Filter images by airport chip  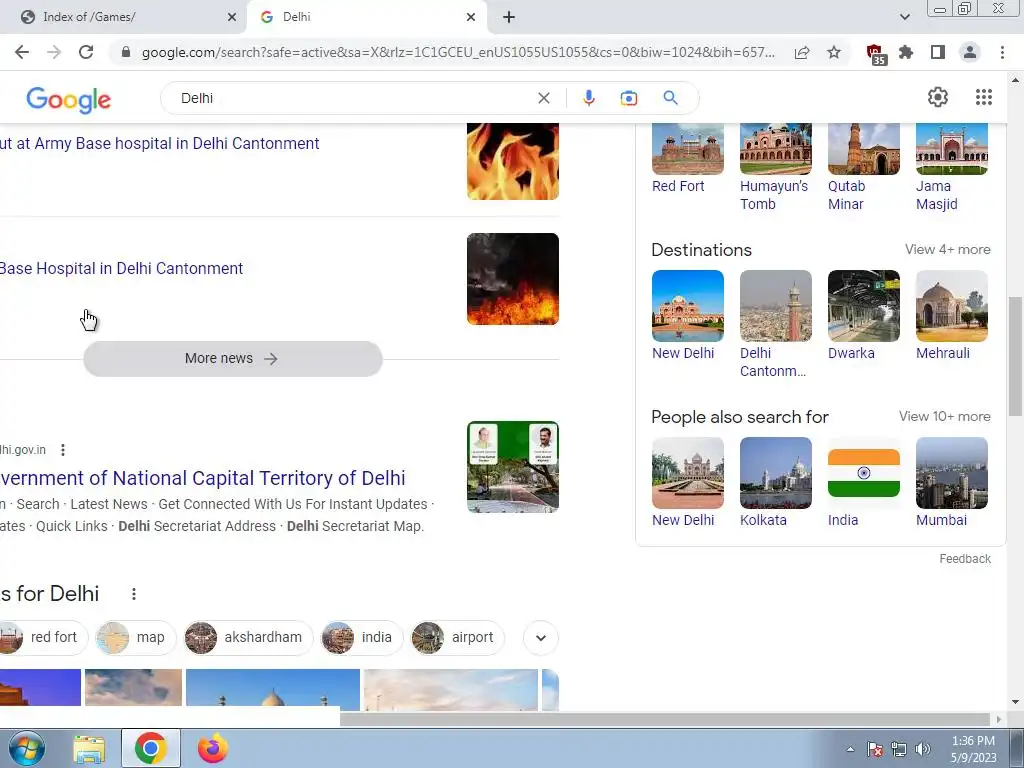tap(457, 637)
